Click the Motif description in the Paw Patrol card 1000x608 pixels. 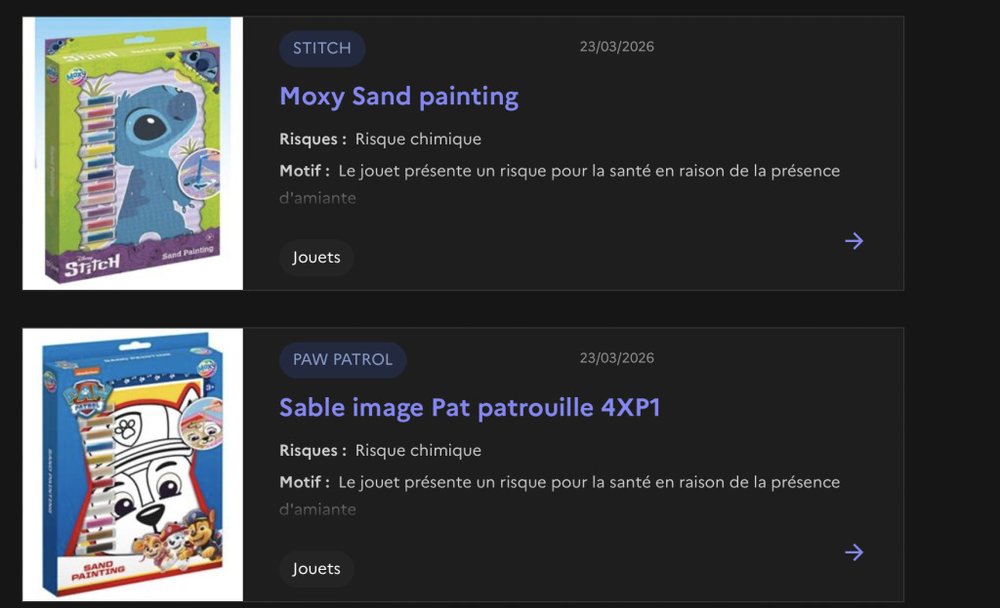pyautogui.click(x=588, y=482)
